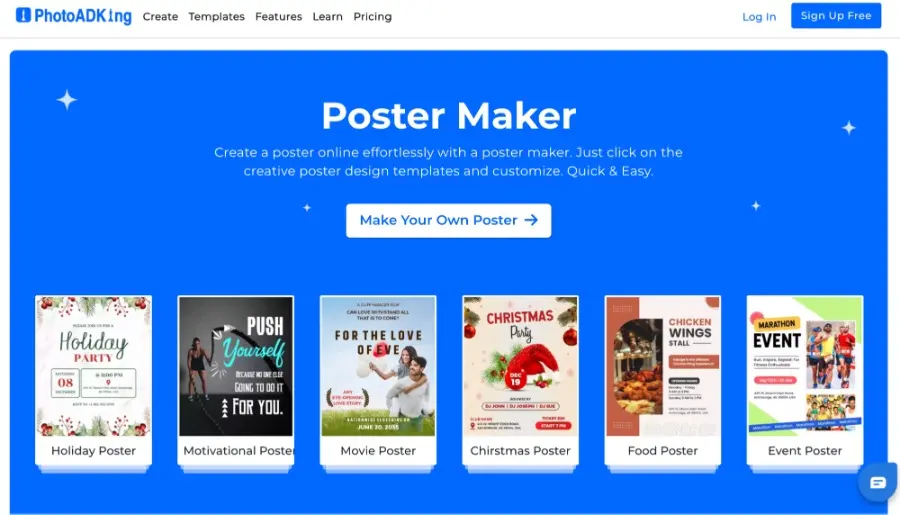Open the Templates menu

coord(216,17)
